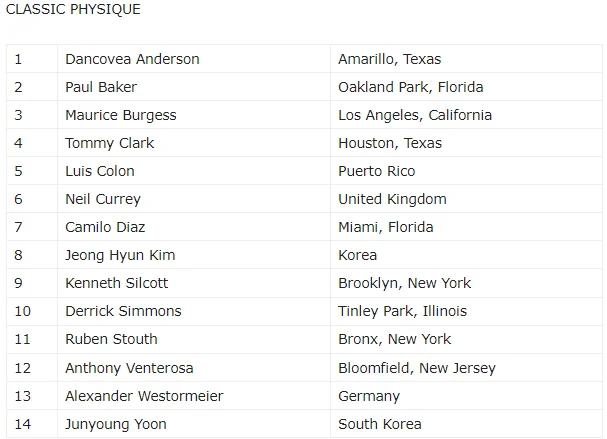Select the Dancovea Anderson name cell
The image size is (607, 439).
132,59
